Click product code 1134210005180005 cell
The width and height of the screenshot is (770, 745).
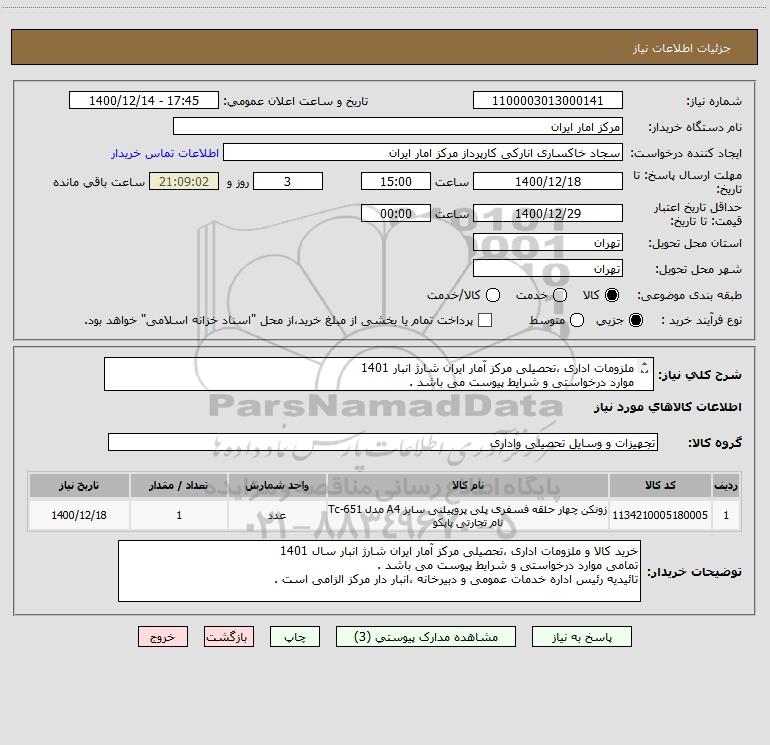coord(660,515)
